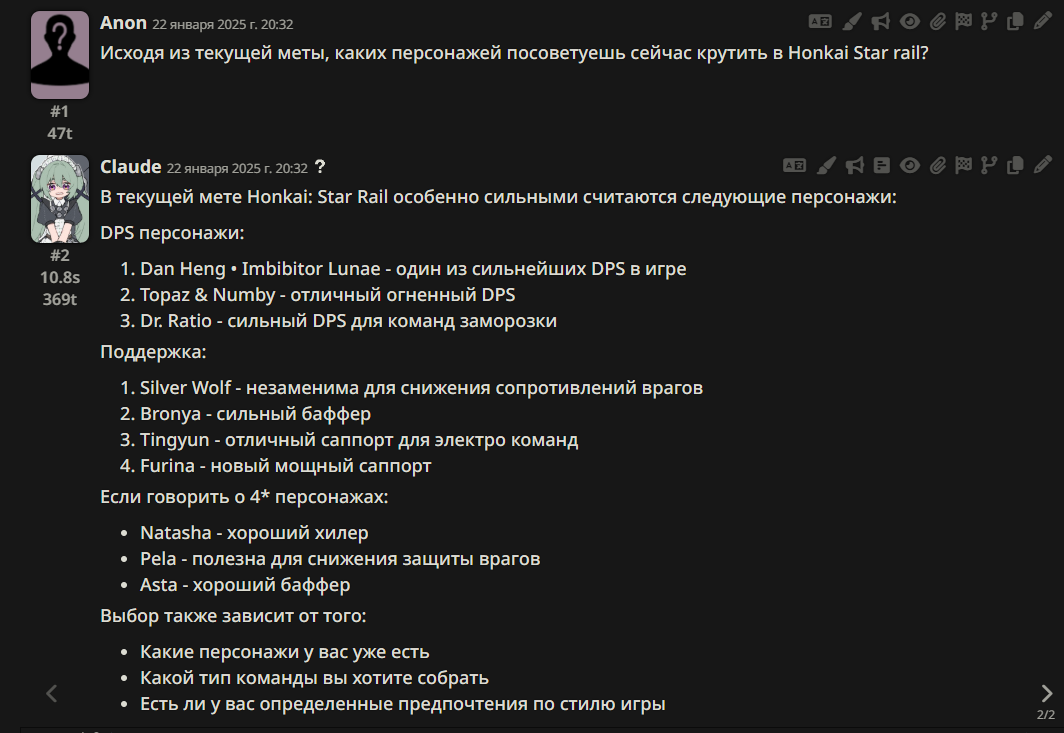Image resolution: width=1064 pixels, height=733 pixels.
Task: Attach a file to Claude's message via paperclip
Action: tap(938, 166)
